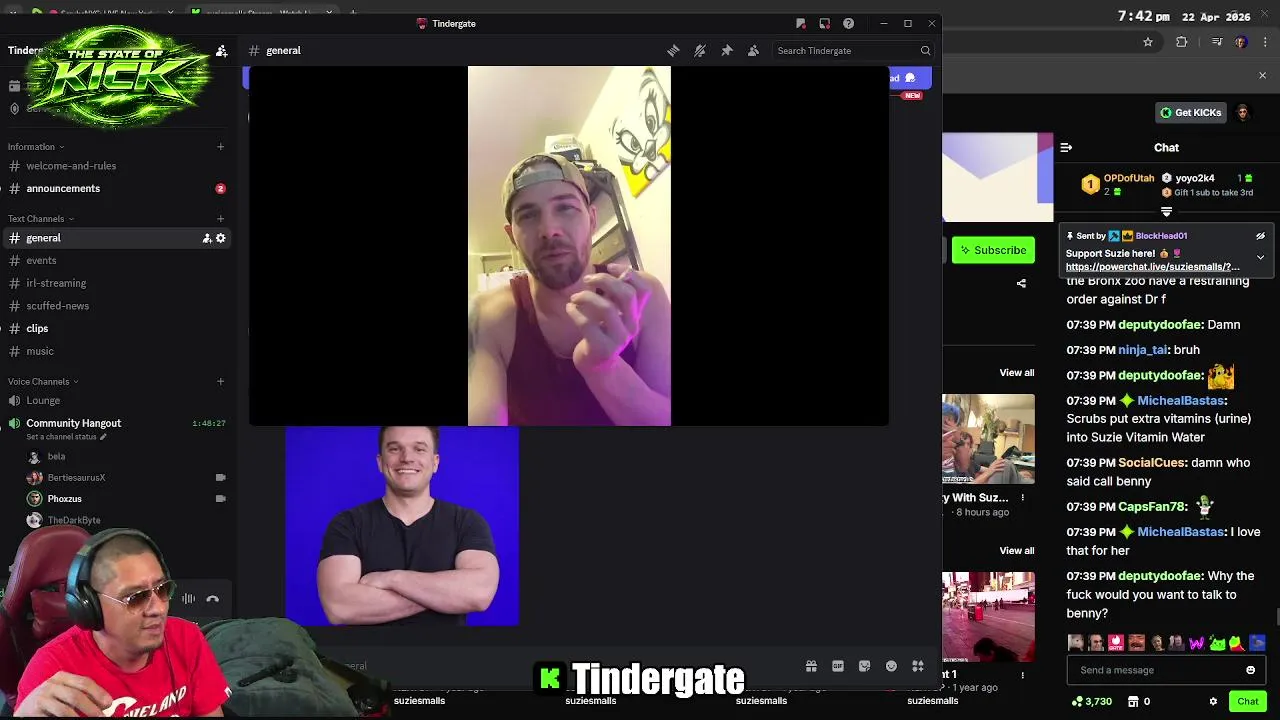Set a channel status for Community Hangout

66,437
